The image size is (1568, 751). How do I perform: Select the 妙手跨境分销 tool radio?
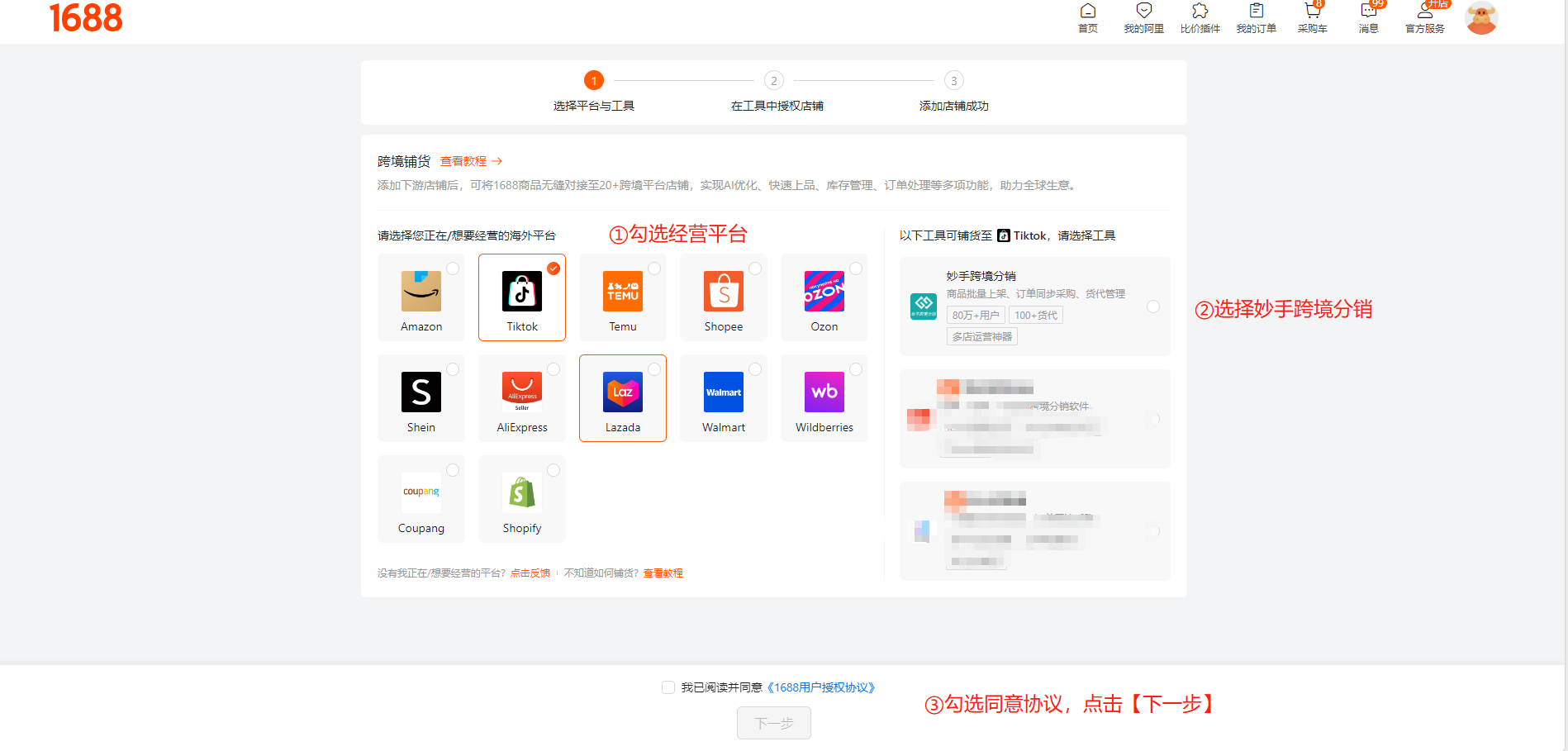[1153, 307]
